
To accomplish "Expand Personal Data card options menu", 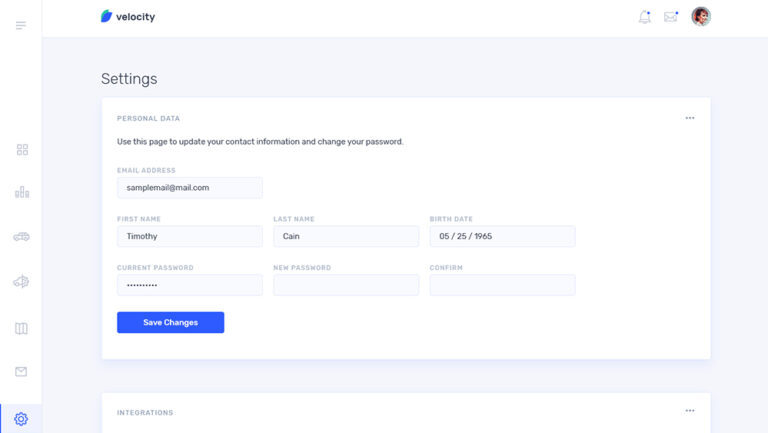I will click(690, 118).
